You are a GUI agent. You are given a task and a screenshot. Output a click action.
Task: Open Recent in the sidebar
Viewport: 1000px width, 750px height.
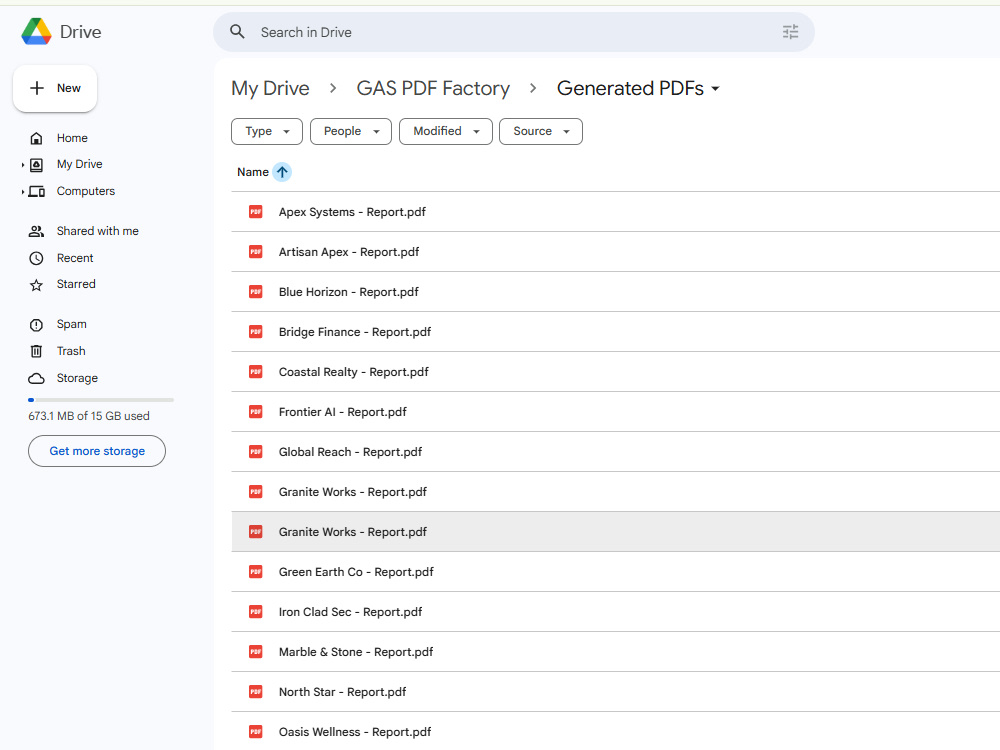tap(75, 258)
